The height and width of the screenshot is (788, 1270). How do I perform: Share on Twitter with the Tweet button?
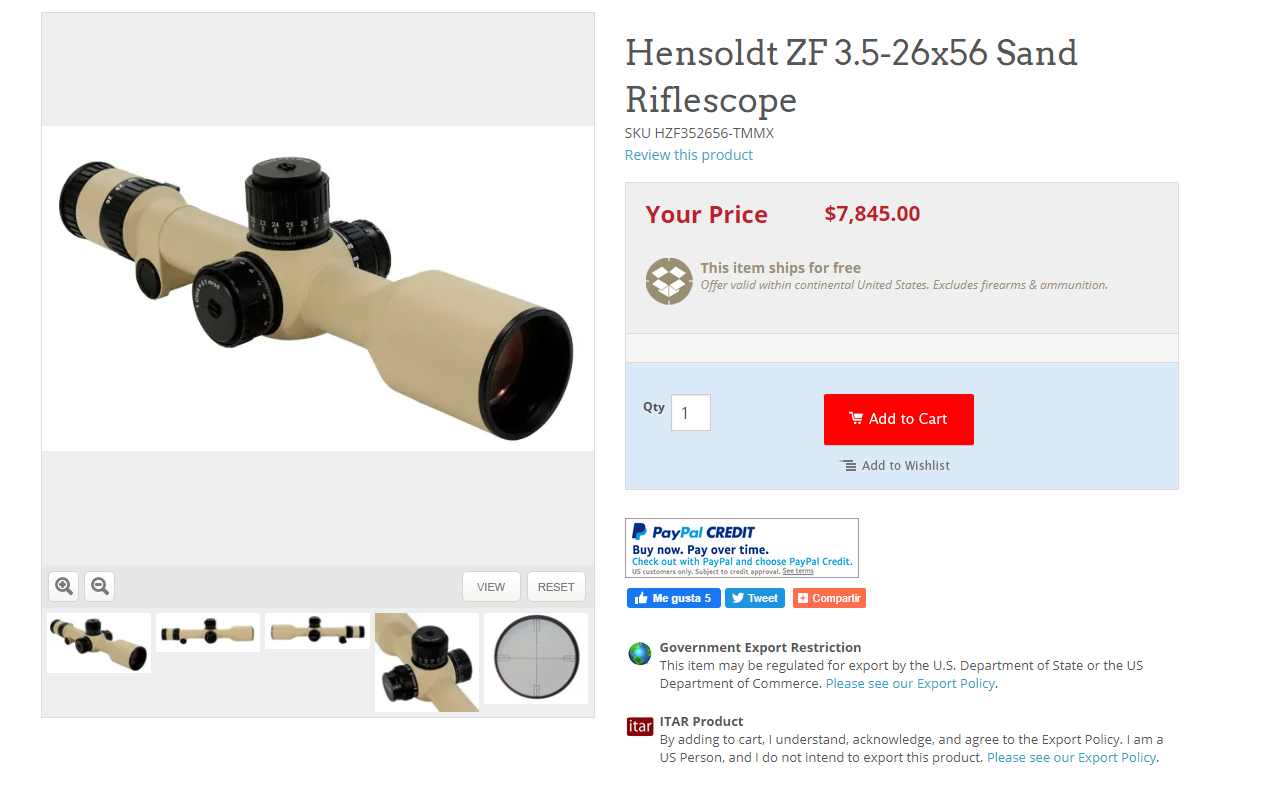click(x=755, y=598)
